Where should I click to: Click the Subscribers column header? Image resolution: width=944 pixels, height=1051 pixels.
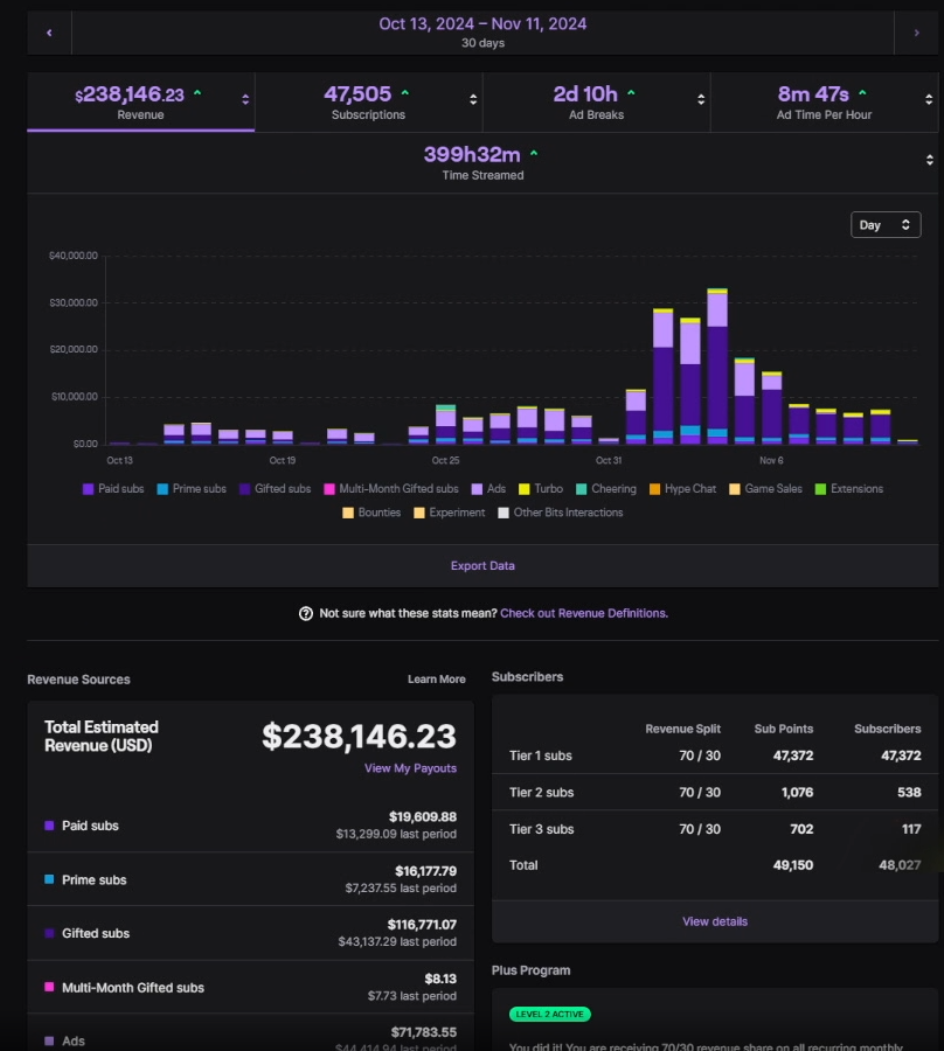[888, 729]
